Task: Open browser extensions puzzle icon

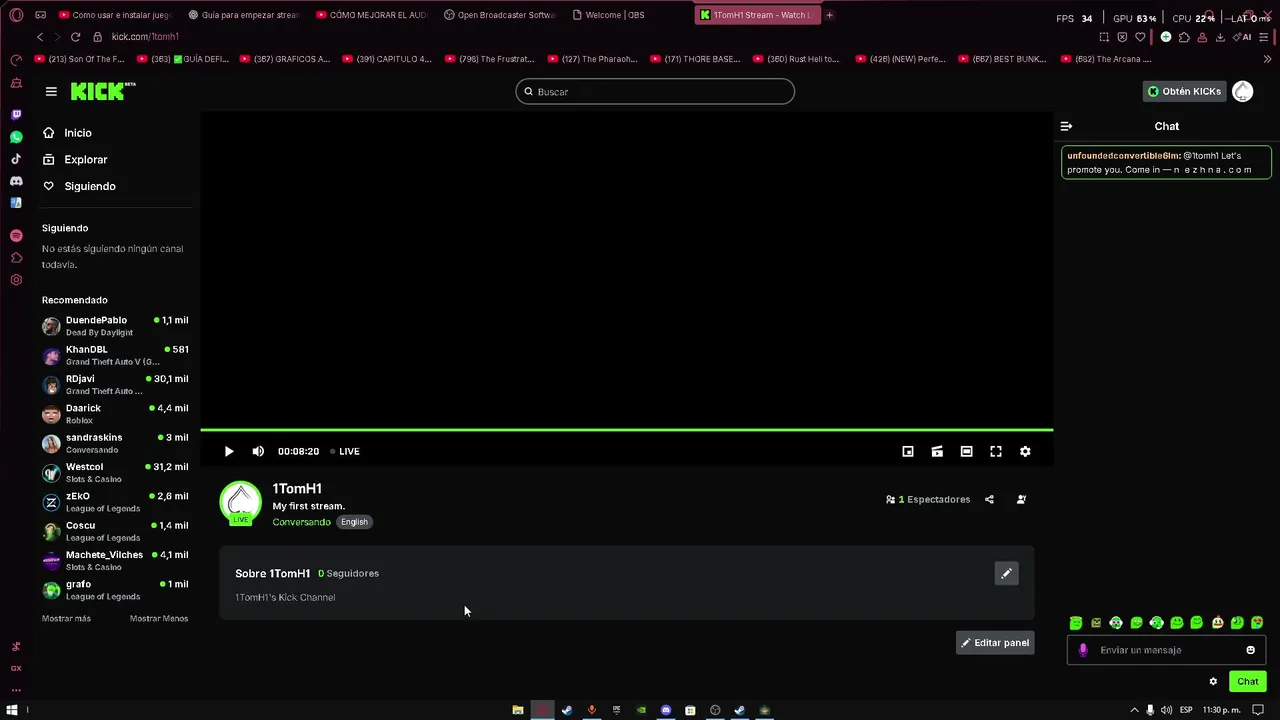Action: (x=1184, y=37)
